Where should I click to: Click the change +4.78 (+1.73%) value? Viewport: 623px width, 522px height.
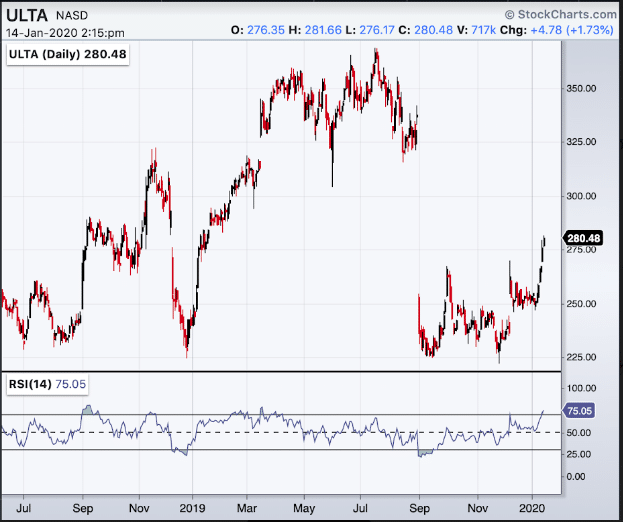pyautogui.click(x=572, y=30)
